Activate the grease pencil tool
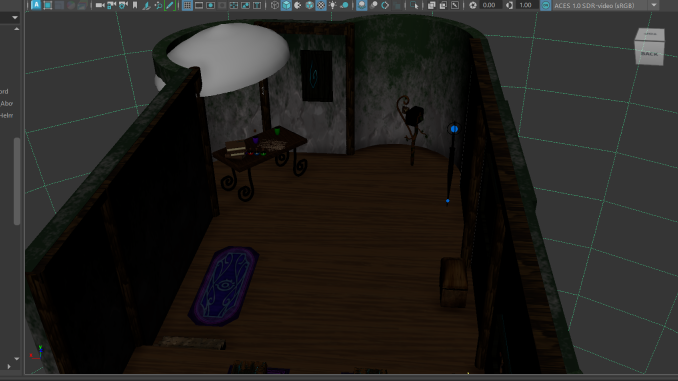Screen dimensions: 678x381 170,5
